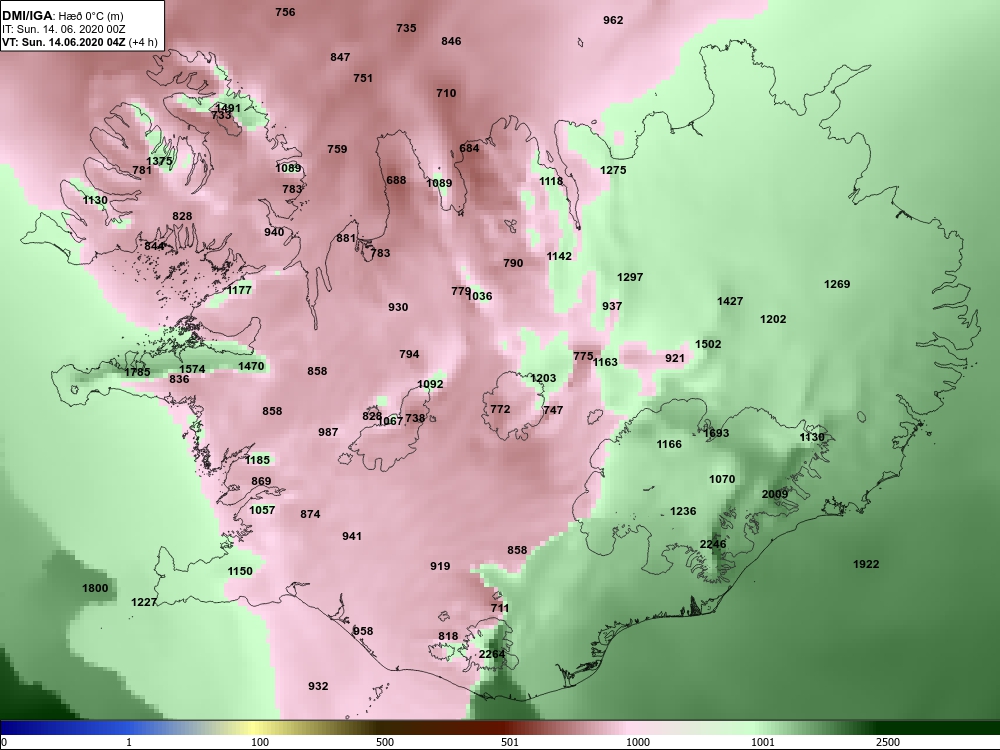Click the map value 941
The height and width of the screenshot is (750, 1000).
point(351,536)
